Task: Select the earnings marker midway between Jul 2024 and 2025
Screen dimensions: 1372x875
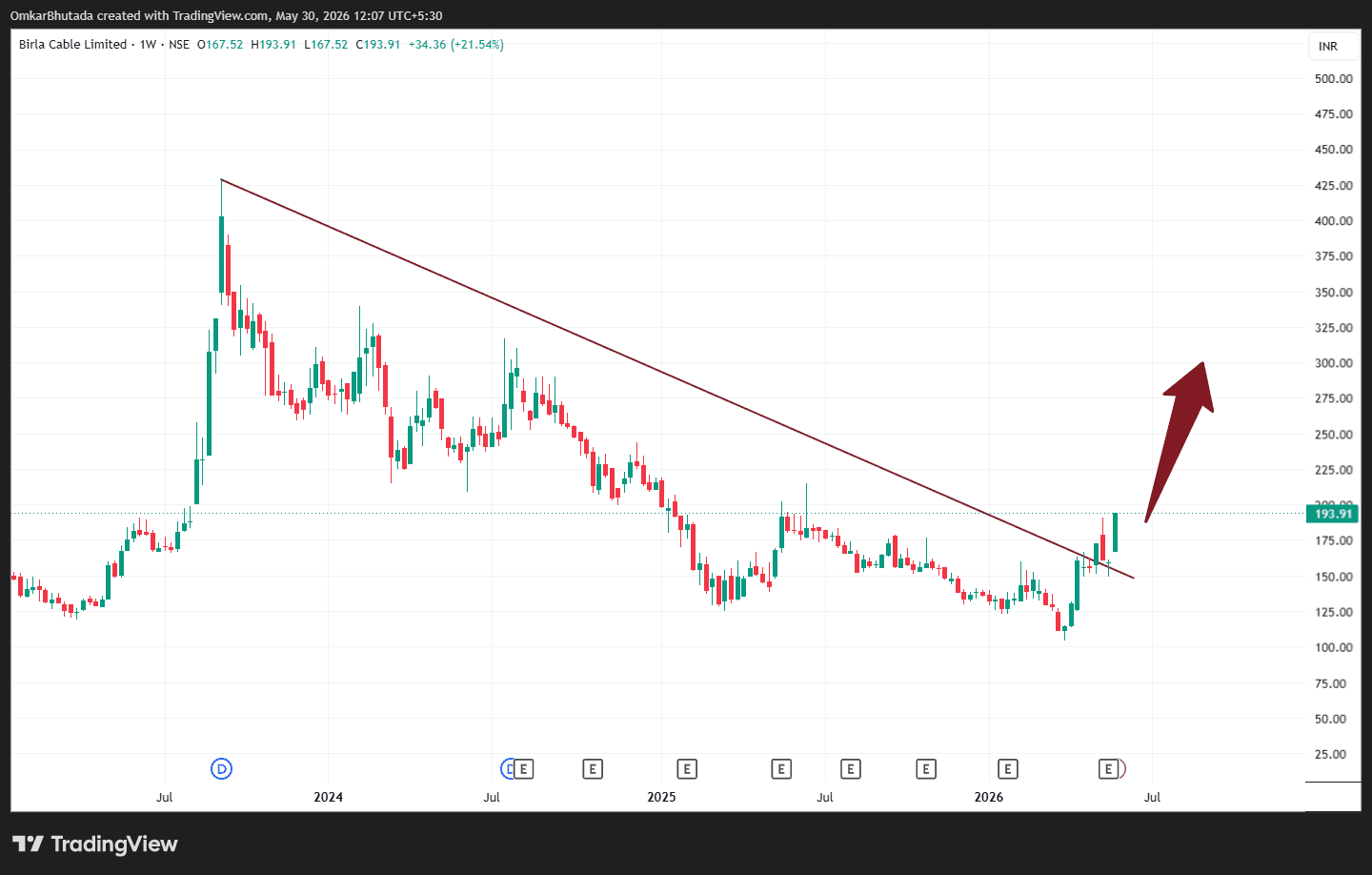Action: tap(593, 769)
